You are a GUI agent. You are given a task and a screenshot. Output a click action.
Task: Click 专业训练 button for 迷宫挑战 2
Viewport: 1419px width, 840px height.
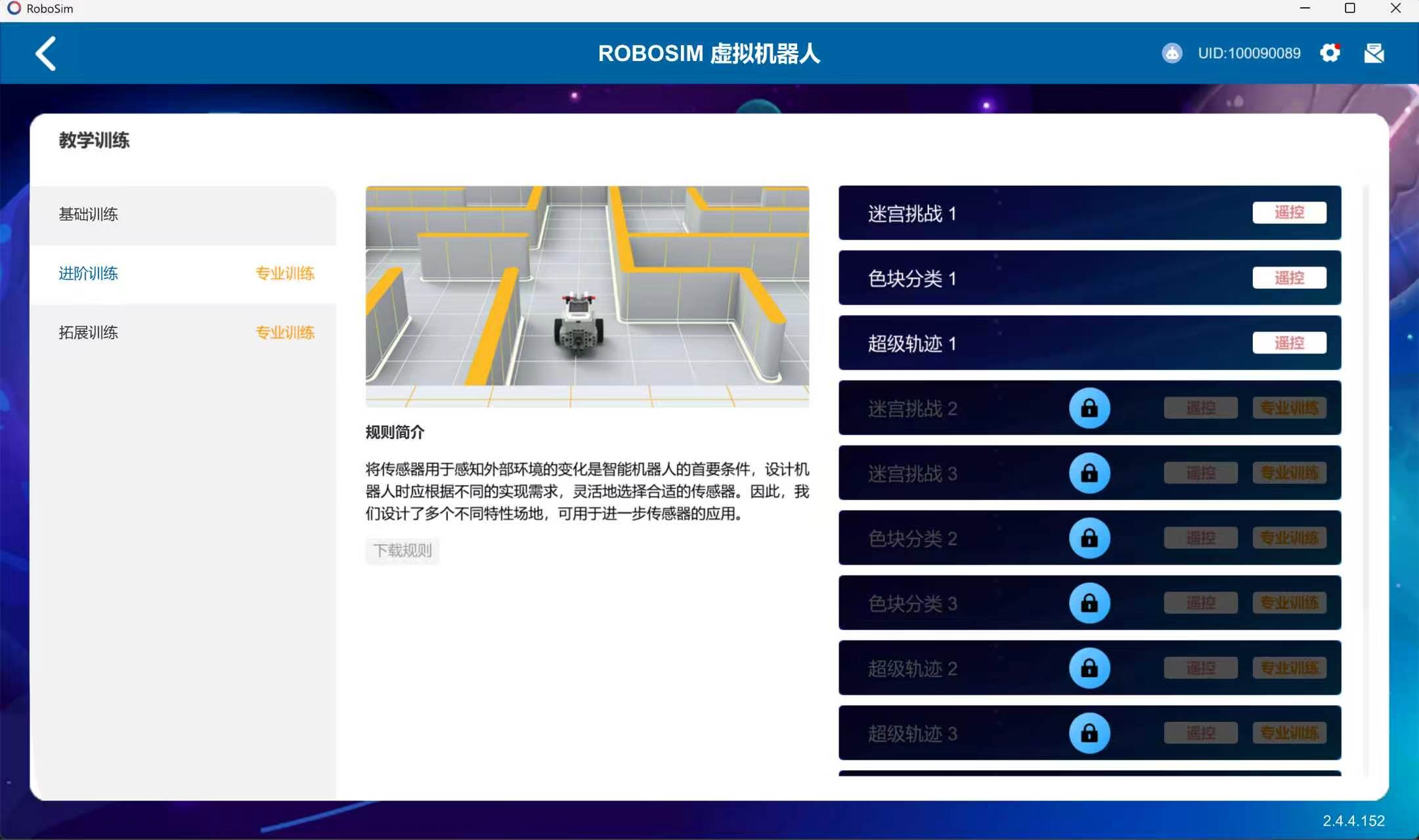[x=1289, y=408]
